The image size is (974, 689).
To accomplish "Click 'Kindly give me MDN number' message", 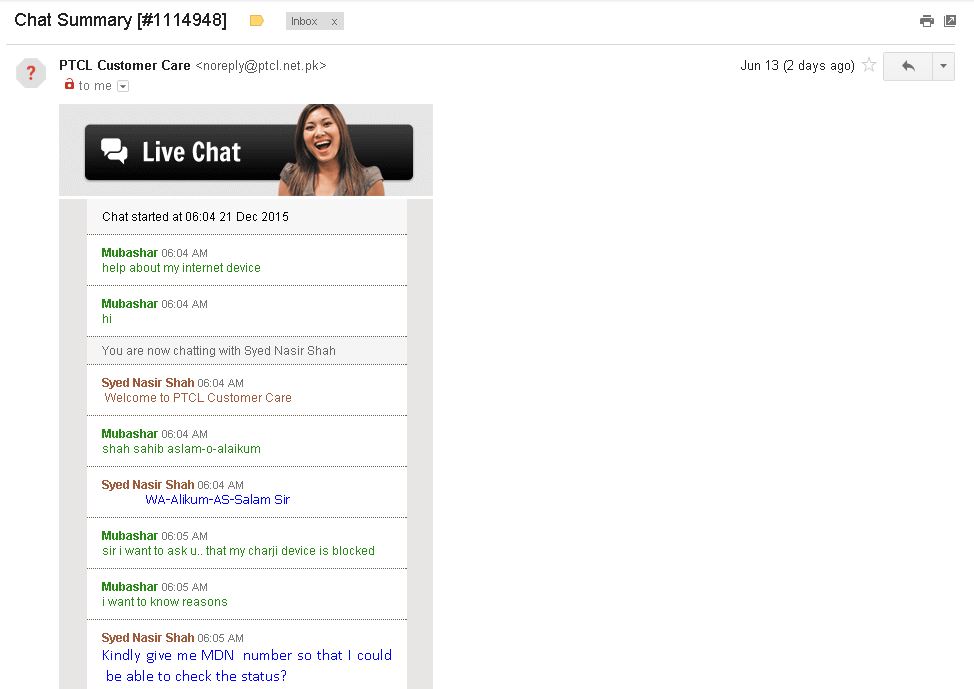I will [247, 665].
